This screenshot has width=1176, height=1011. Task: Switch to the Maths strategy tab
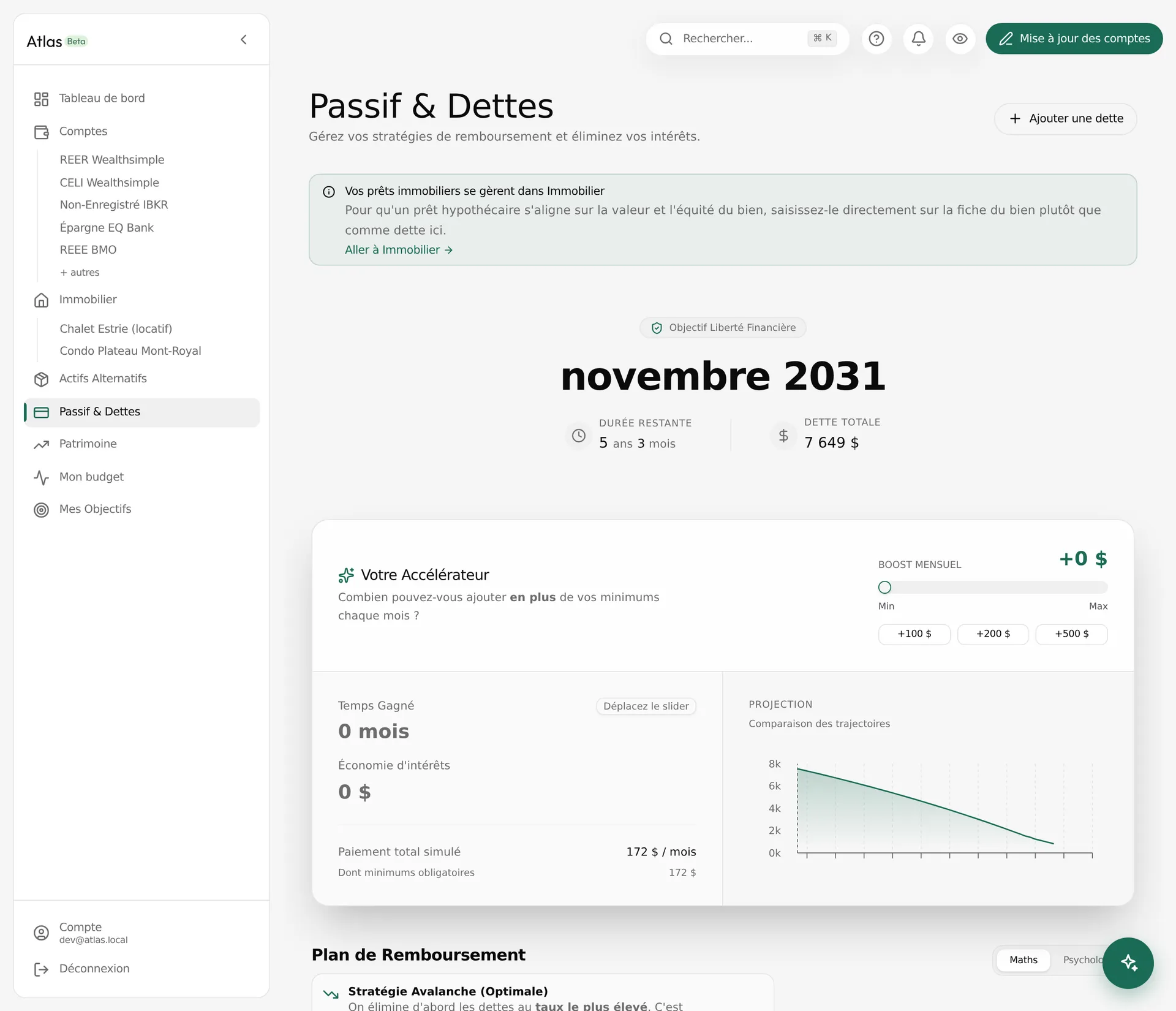click(1023, 960)
